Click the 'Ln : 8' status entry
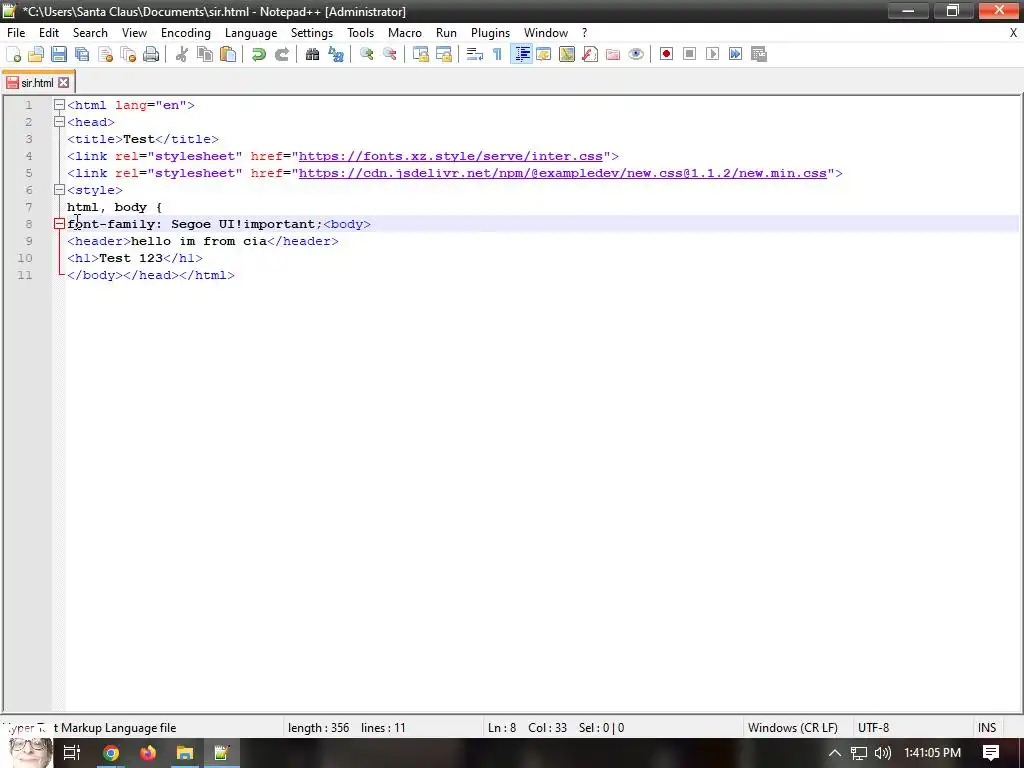This screenshot has width=1024, height=768. (502, 728)
